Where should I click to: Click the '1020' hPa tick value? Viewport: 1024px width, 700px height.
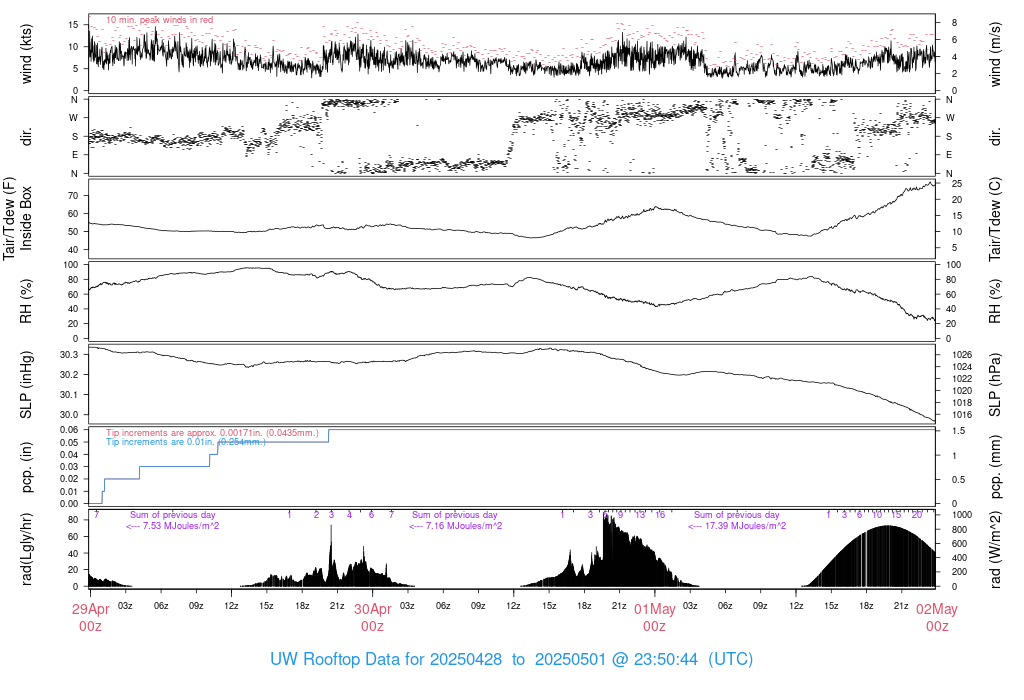[x=962, y=390]
